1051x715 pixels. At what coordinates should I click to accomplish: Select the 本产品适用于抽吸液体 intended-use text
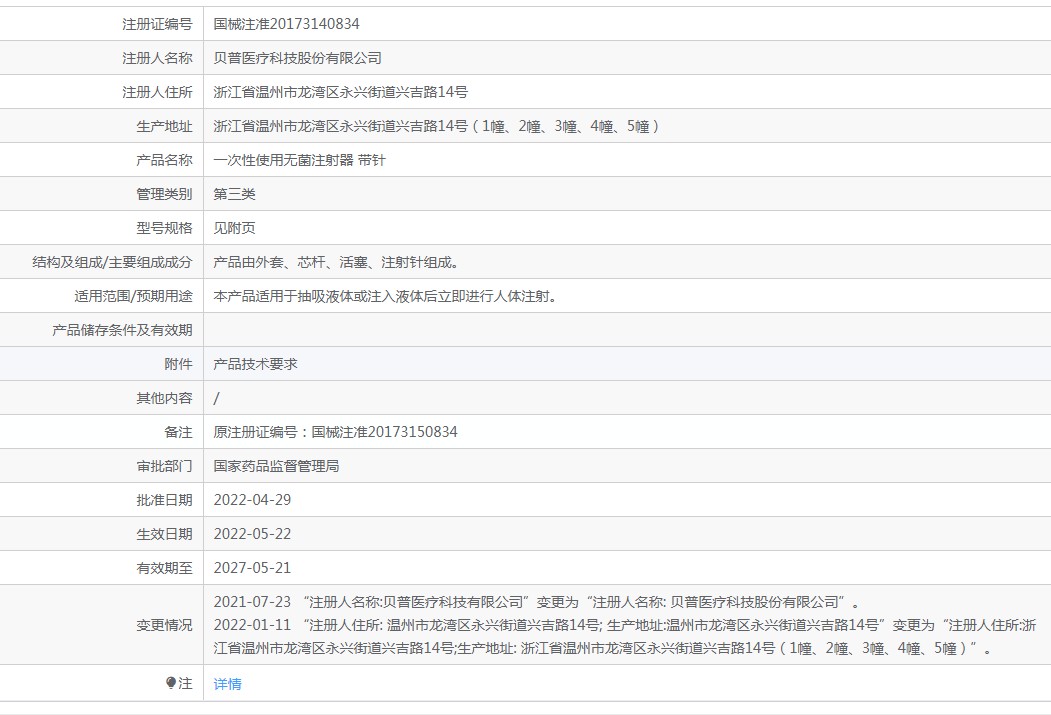[385, 296]
